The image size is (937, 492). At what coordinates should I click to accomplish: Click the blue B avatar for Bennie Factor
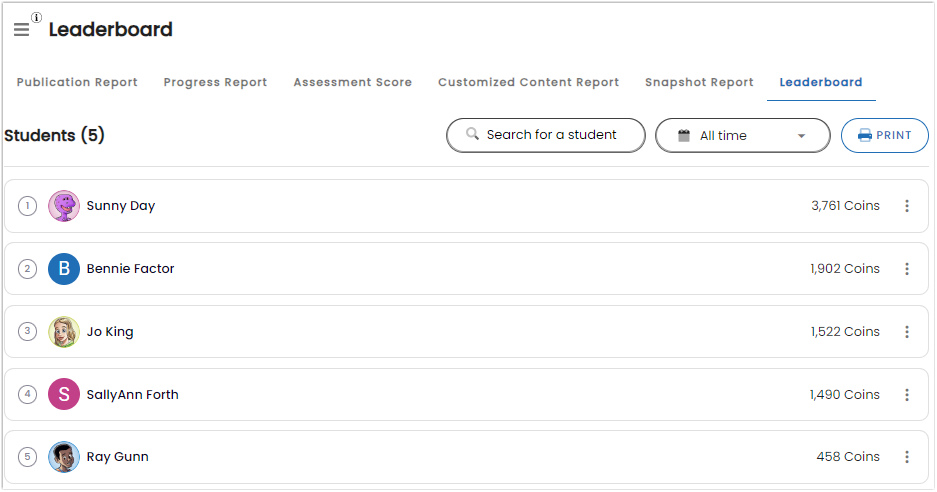(64, 269)
